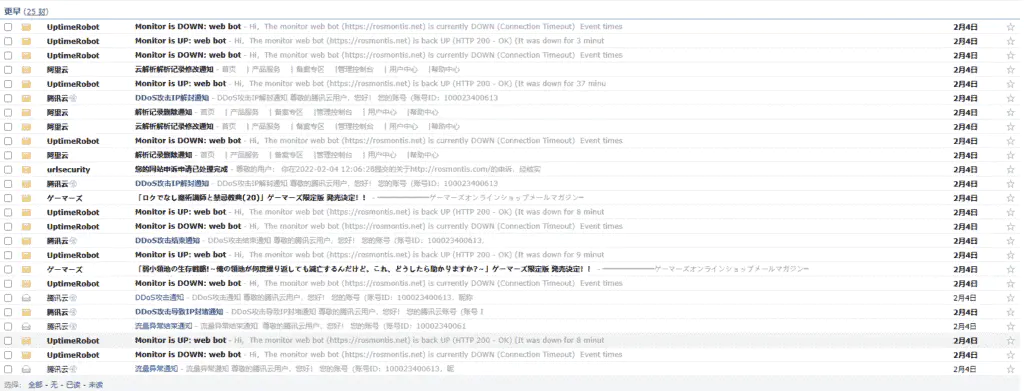The image size is (1024, 391).
Task: Star the 'ロクでなし魔術講師' ゲーマーズ mail
Action: click(x=1010, y=198)
